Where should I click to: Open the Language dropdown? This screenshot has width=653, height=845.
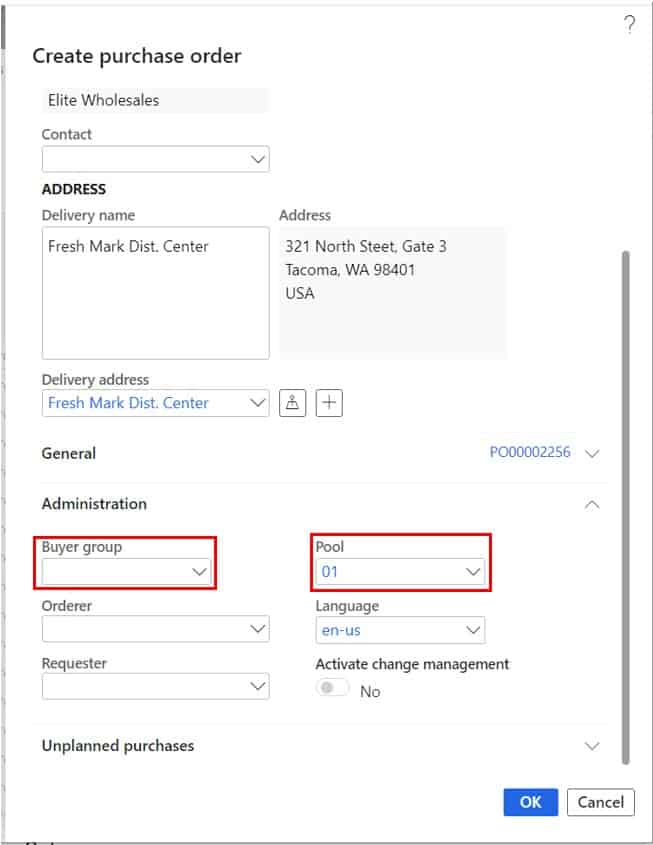pyautogui.click(x=474, y=628)
